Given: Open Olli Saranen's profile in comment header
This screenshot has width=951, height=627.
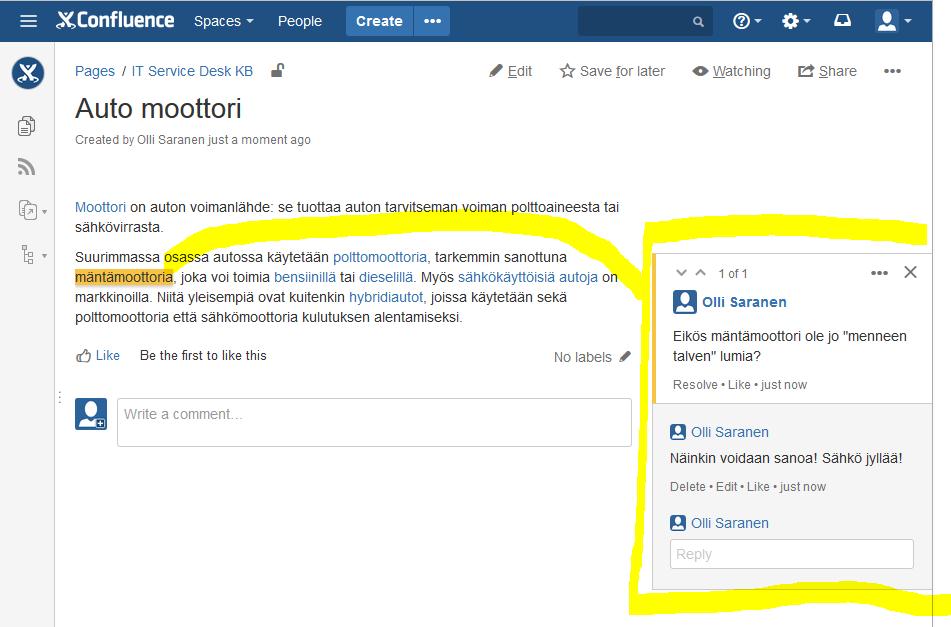Looking at the screenshot, I should pos(744,302).
